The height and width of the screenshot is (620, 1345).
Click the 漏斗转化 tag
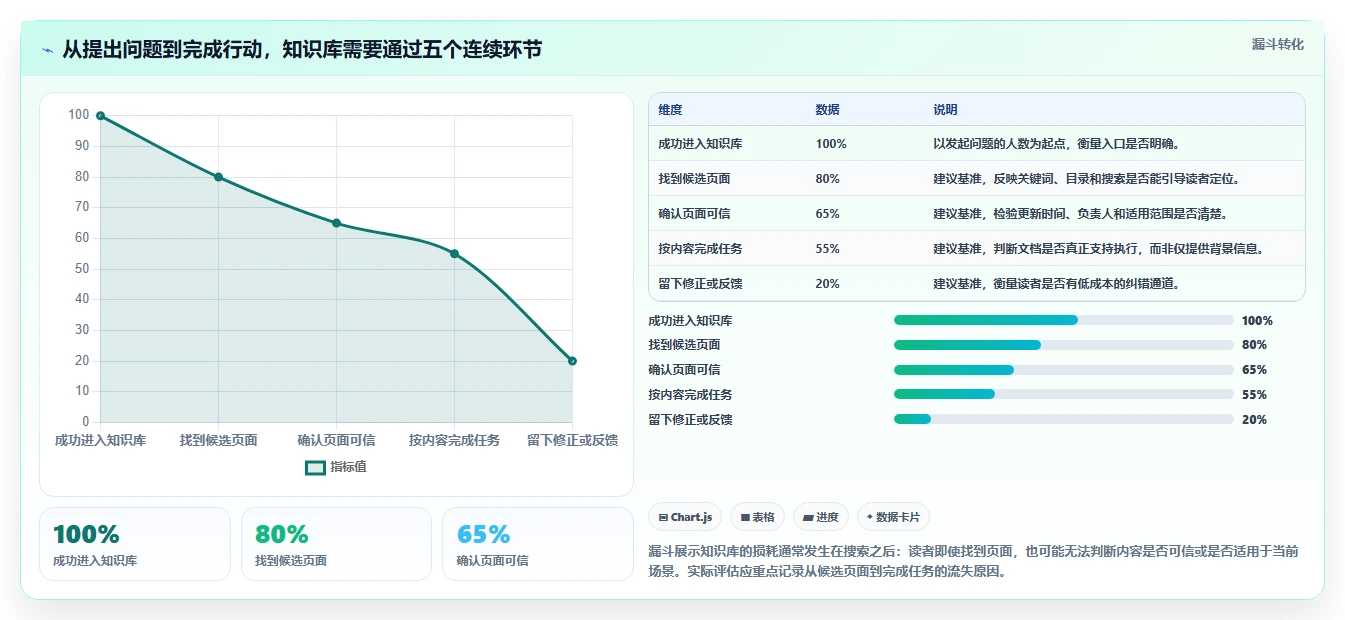pos(1277,44)
